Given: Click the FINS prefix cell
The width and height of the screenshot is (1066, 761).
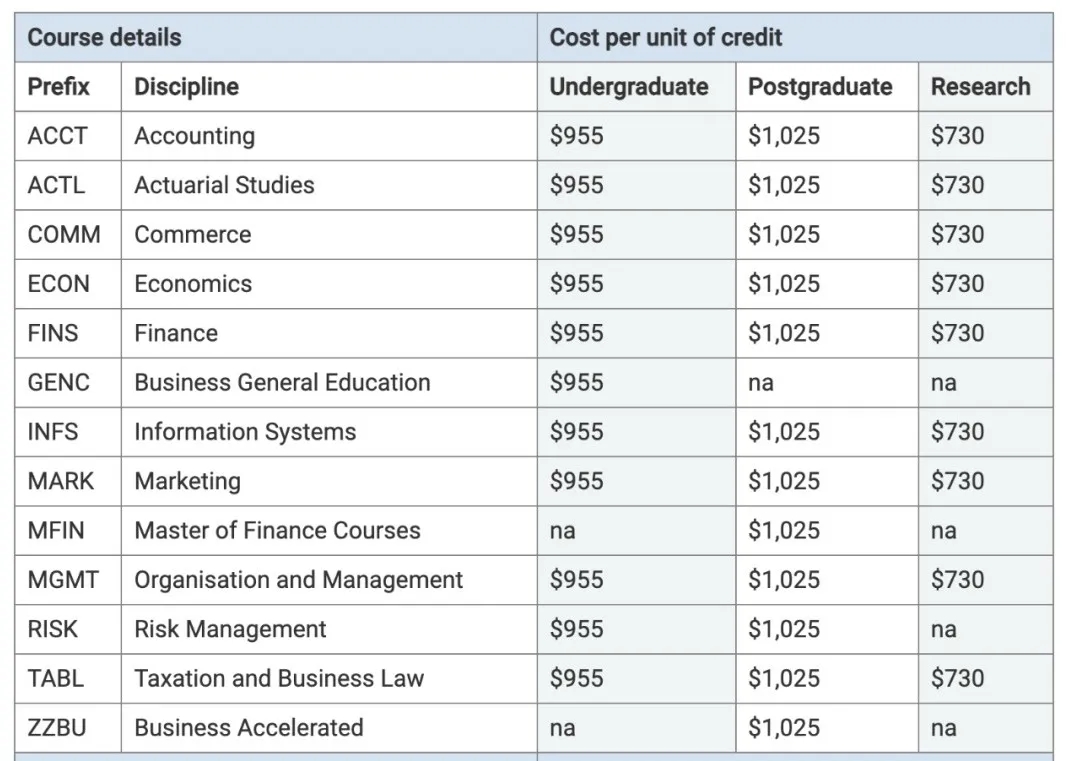Looking at the screenshot, I should (x=68, y=333).
